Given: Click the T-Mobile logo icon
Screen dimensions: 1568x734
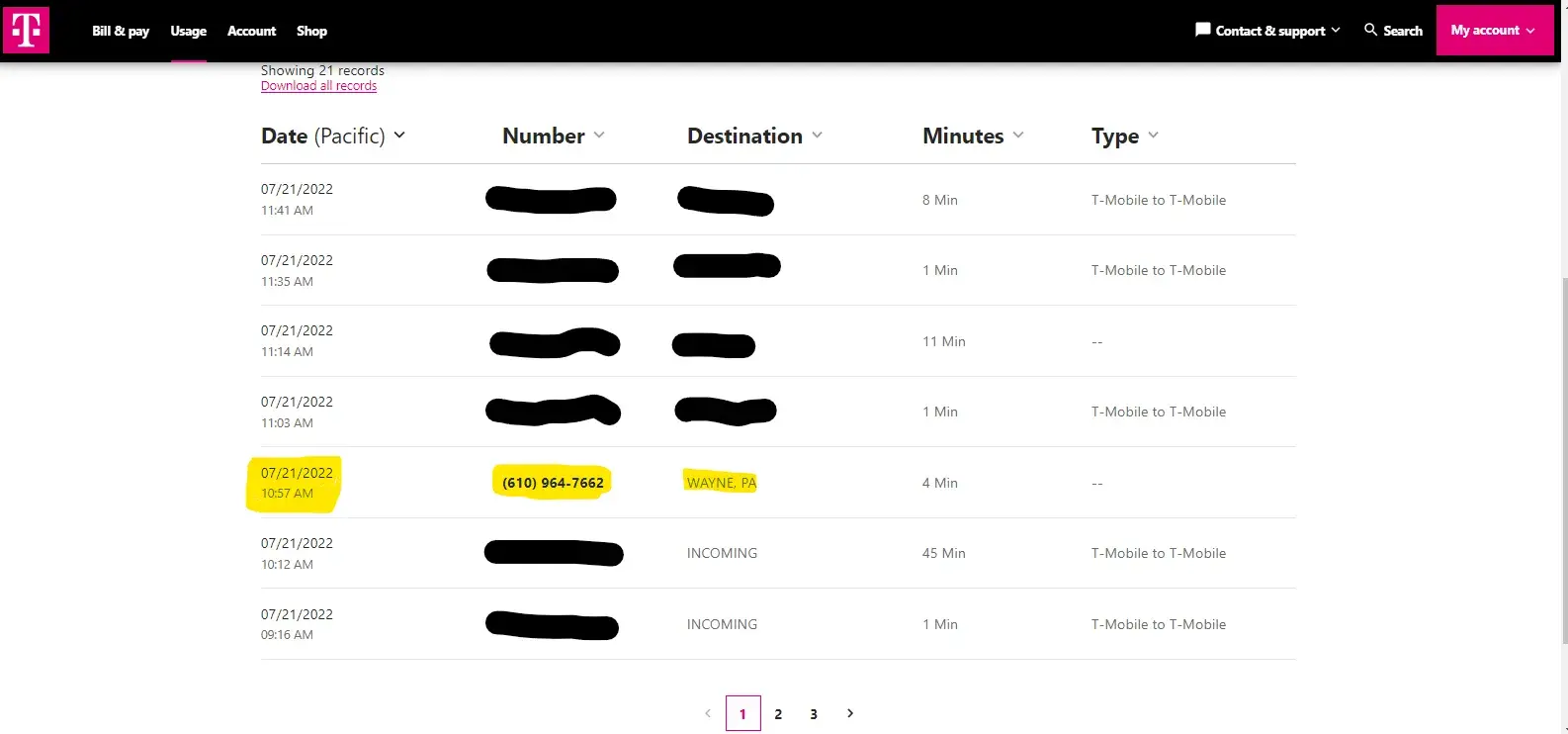Looking at the screenshot, I should pyautogui.click(x=26, y=30).
